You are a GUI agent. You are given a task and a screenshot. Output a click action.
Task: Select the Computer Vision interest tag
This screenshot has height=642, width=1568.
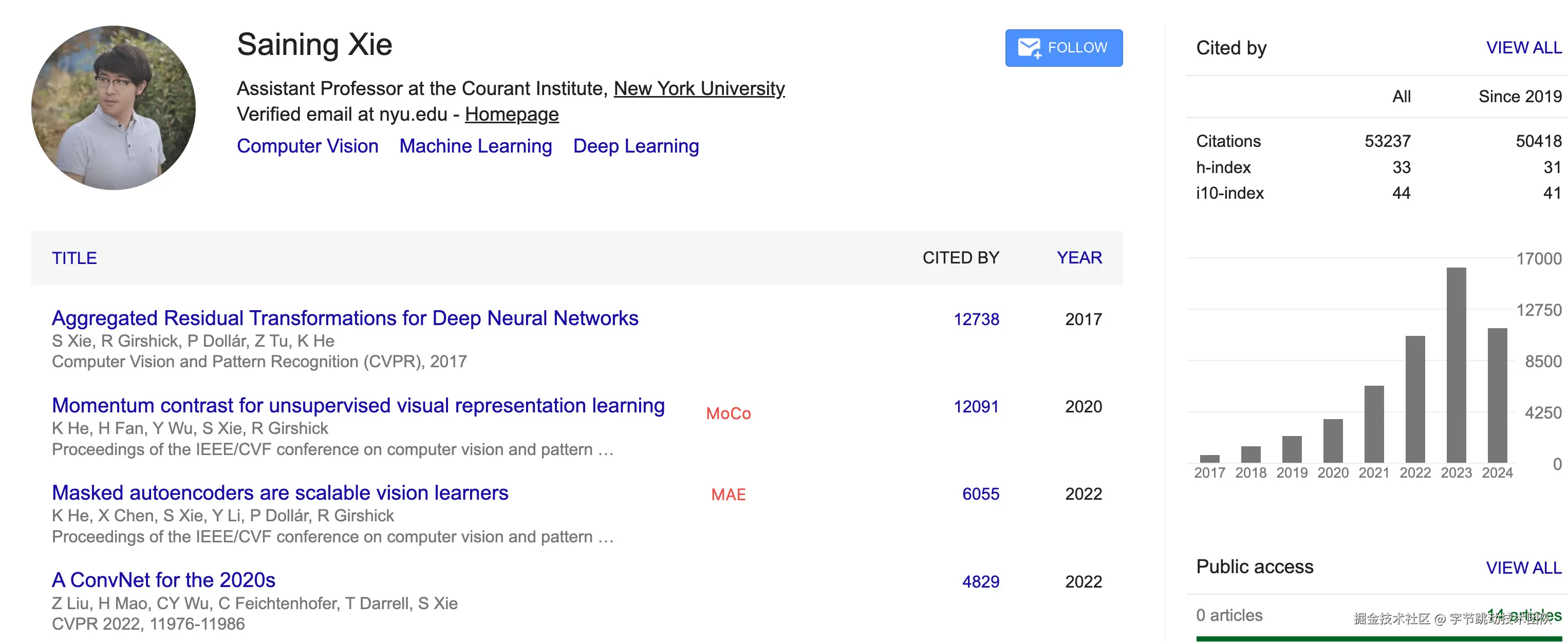tap(307, 146)
